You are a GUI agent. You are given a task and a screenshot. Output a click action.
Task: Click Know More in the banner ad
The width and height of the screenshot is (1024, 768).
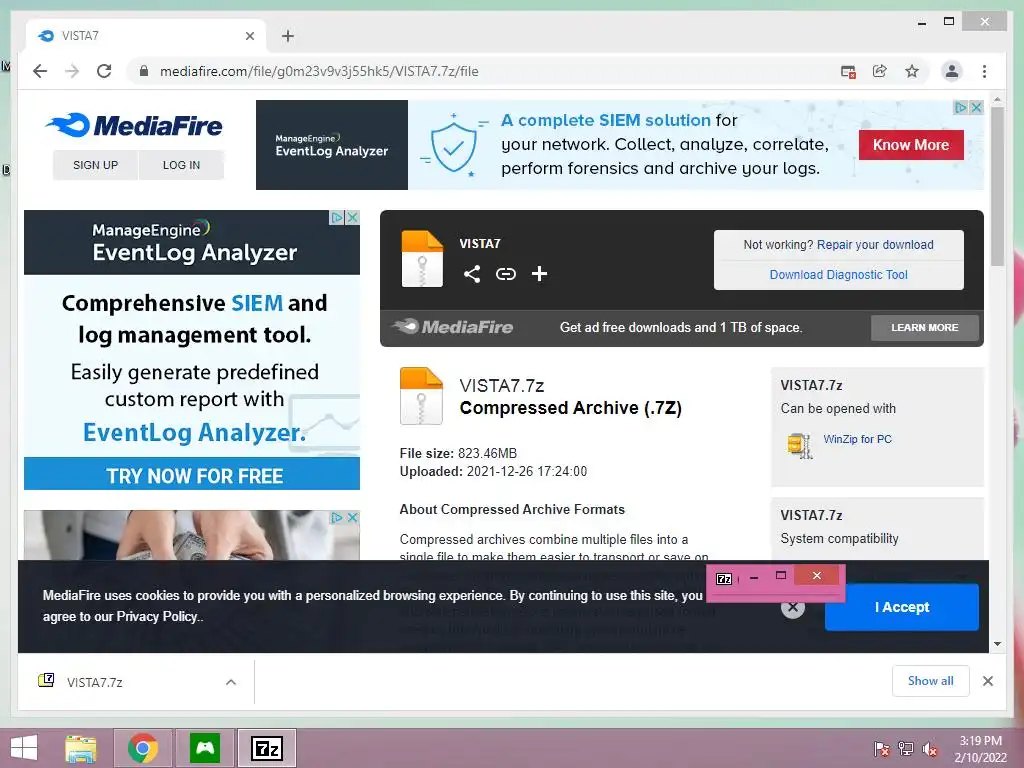911,145
